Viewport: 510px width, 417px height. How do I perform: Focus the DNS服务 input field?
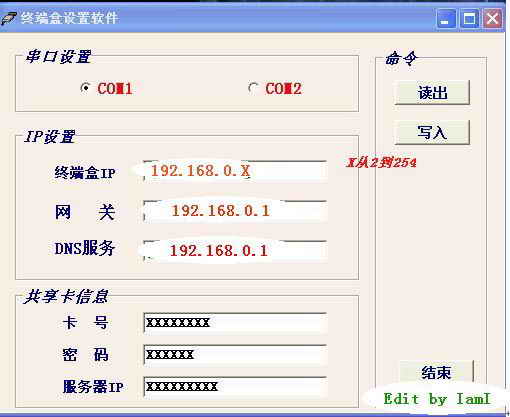(235, 251)
